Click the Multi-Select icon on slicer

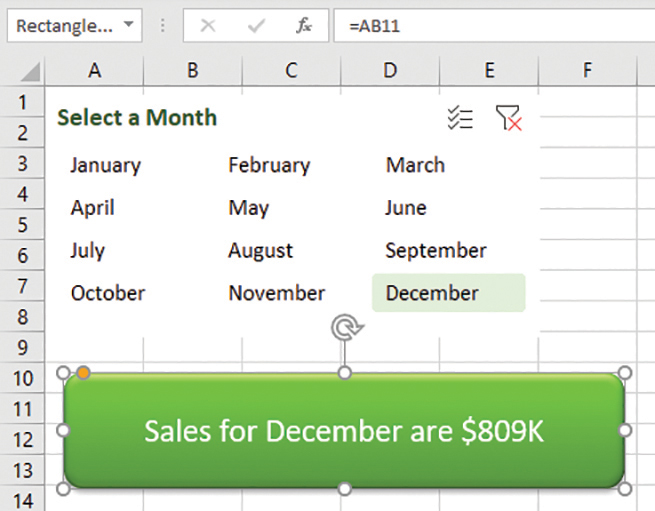460,118
